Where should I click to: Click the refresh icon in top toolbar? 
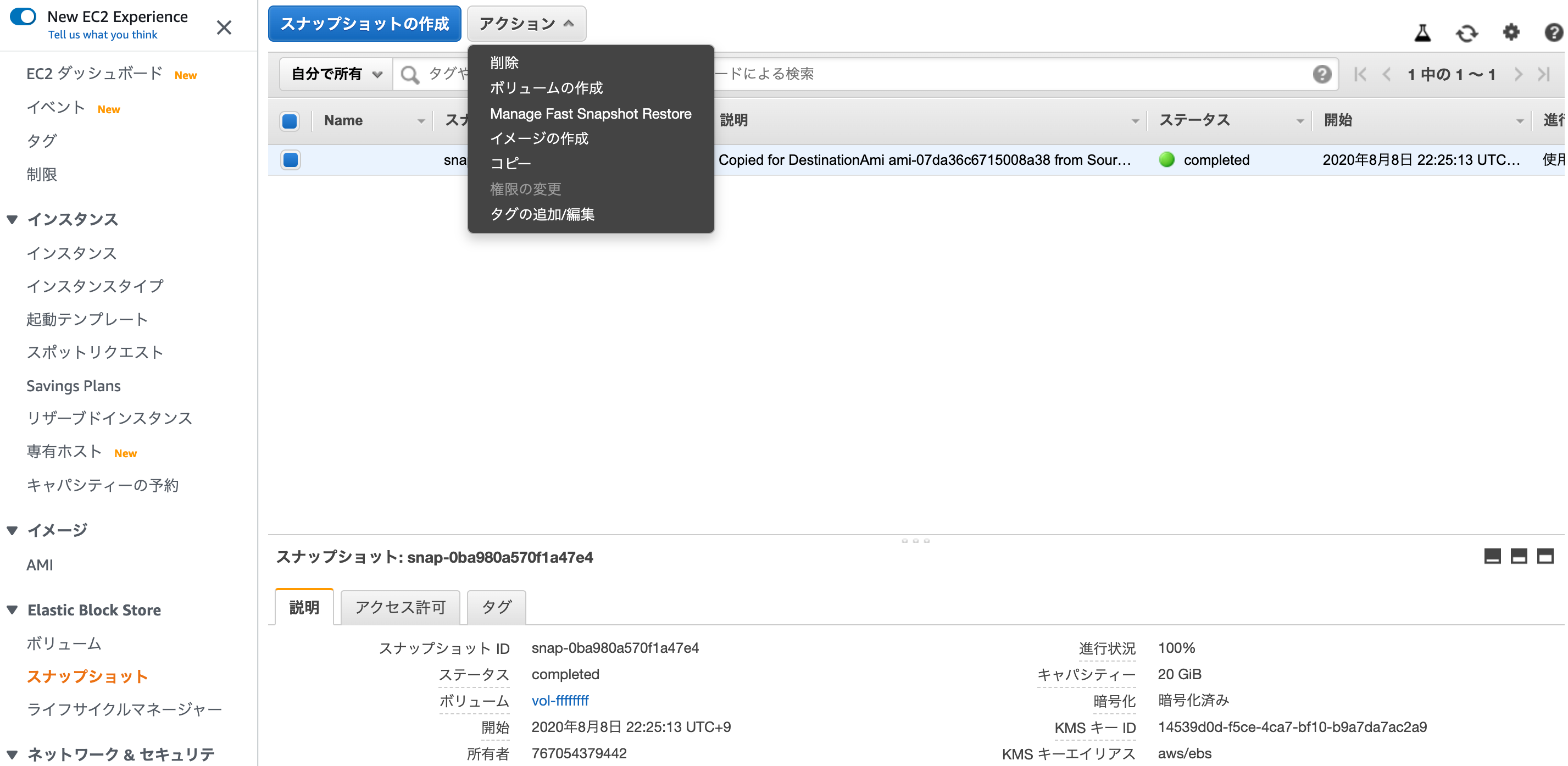pyautogui.click(x=1466, y=33)
